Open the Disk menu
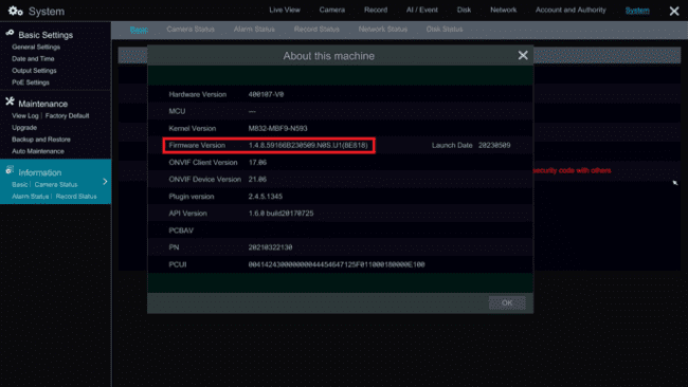 pyautogui.click(x=464, y=10)
